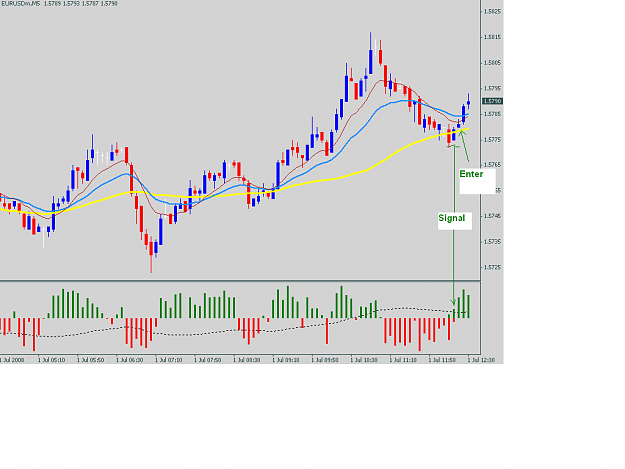Click the 1.5725 price axis label

pyautogui.click(x=492, y=267)
